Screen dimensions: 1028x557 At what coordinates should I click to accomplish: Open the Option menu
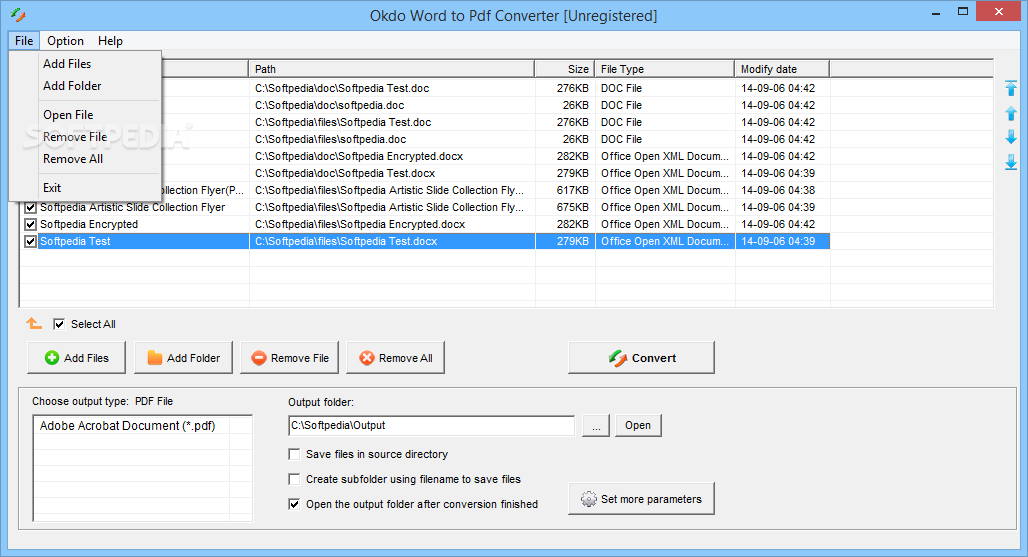pyautogui.click(x=66, y=41)
